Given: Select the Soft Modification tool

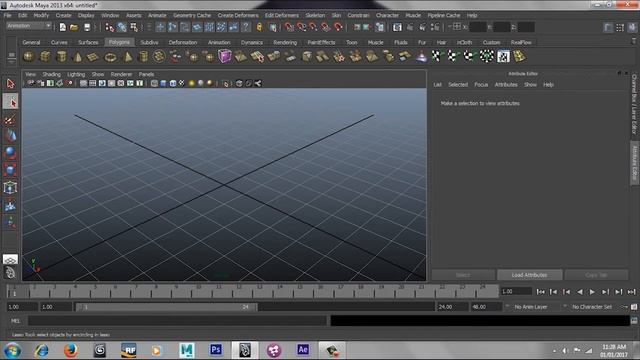Looking at the screenshot, I should [11, 205].
